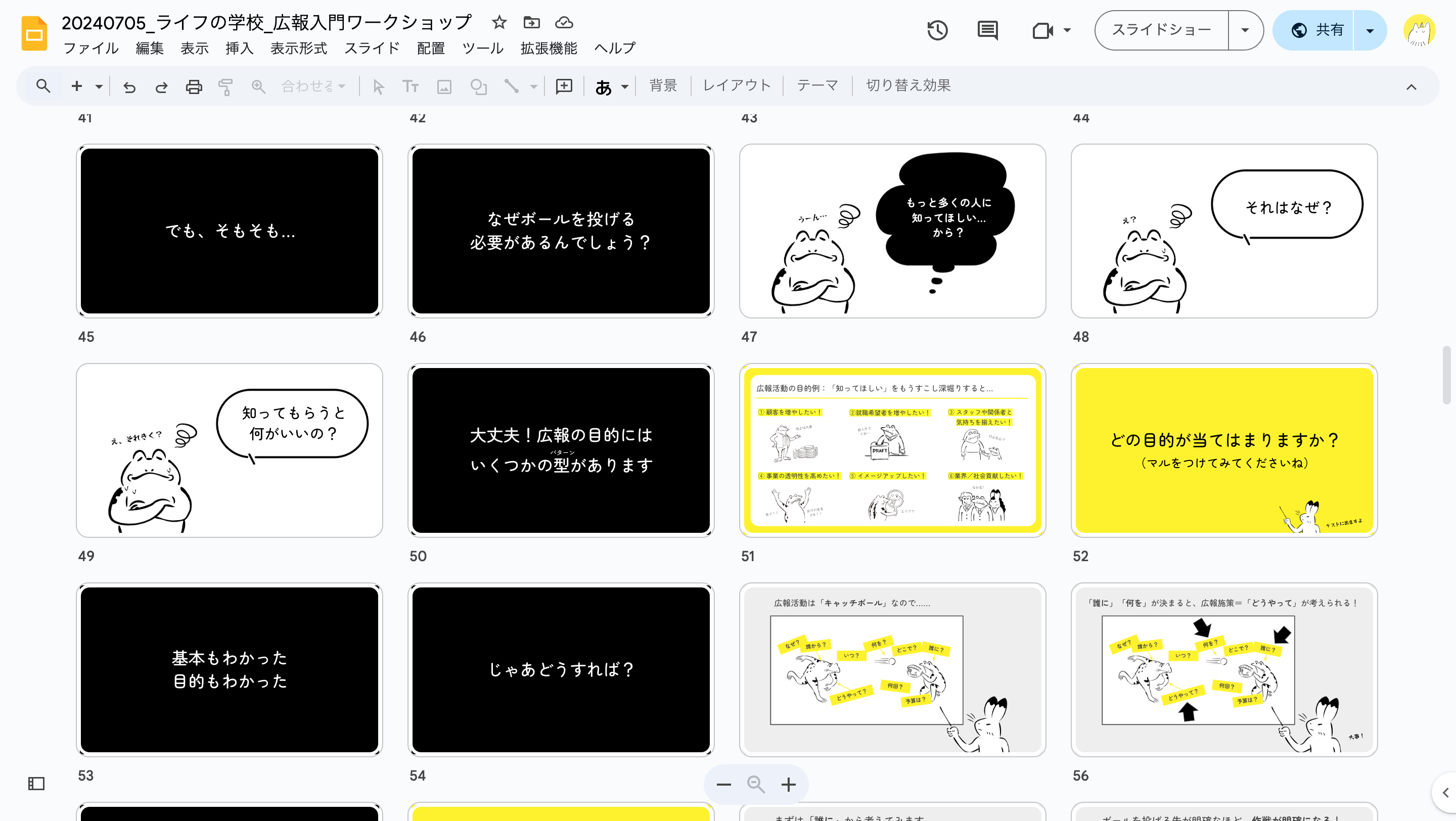Image resolution: width=1456 pixels, height=821 pixels.
Task: Open the slideshow options dropdown arrow
Action: [1245, 30]
